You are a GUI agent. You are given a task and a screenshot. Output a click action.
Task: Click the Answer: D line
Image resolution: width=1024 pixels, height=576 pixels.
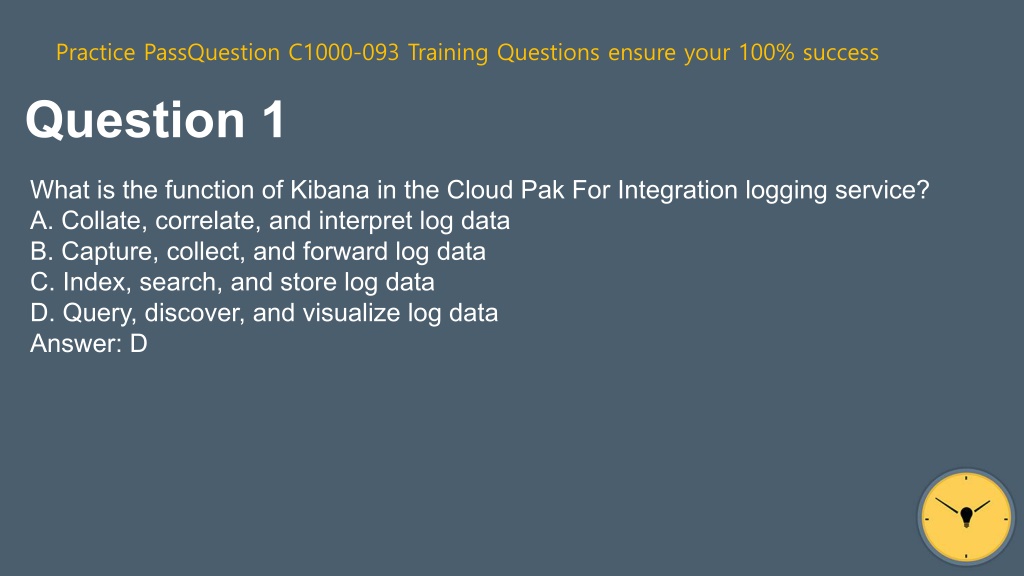pos(89,344)
